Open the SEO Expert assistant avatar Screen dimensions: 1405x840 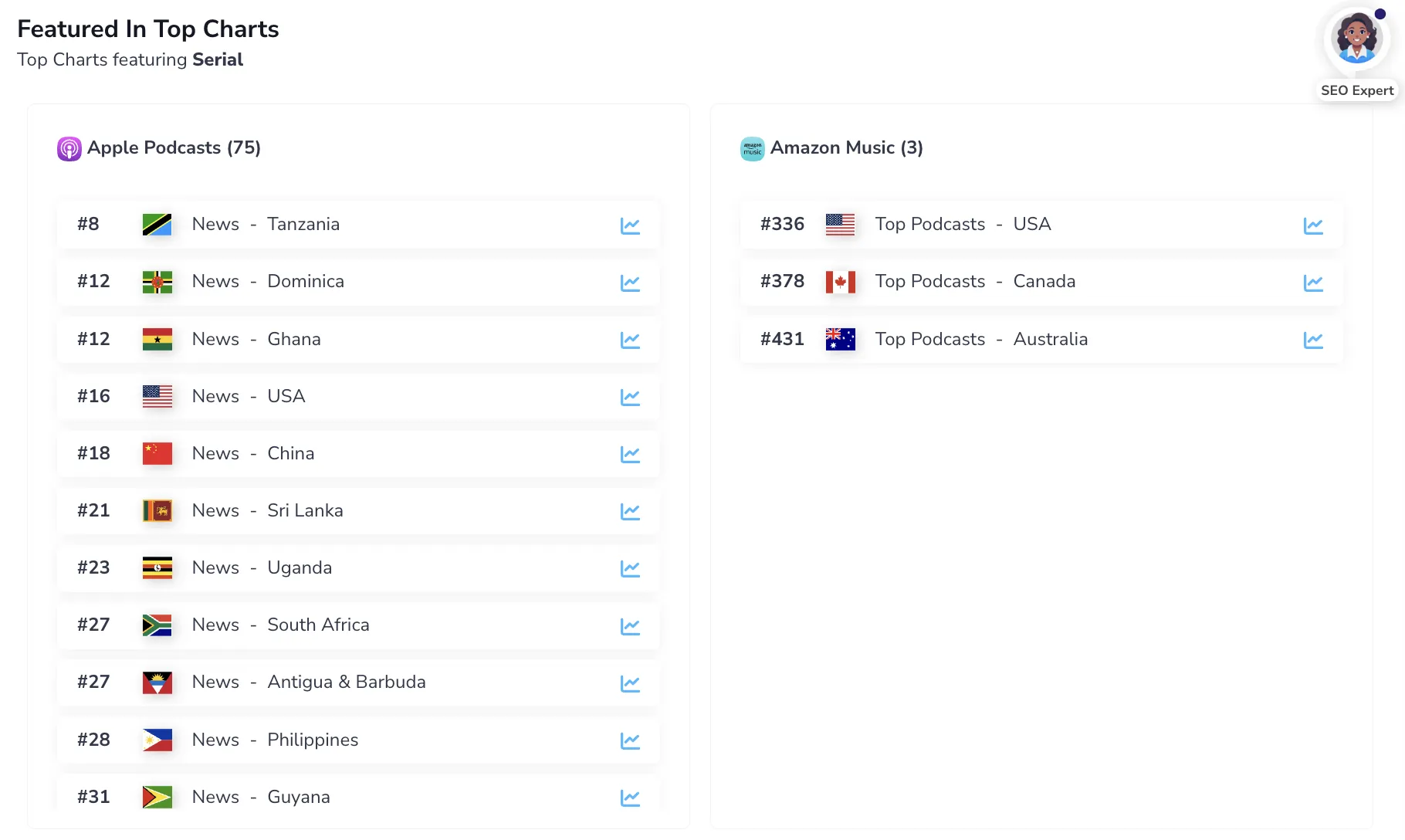coord(1357,39)
